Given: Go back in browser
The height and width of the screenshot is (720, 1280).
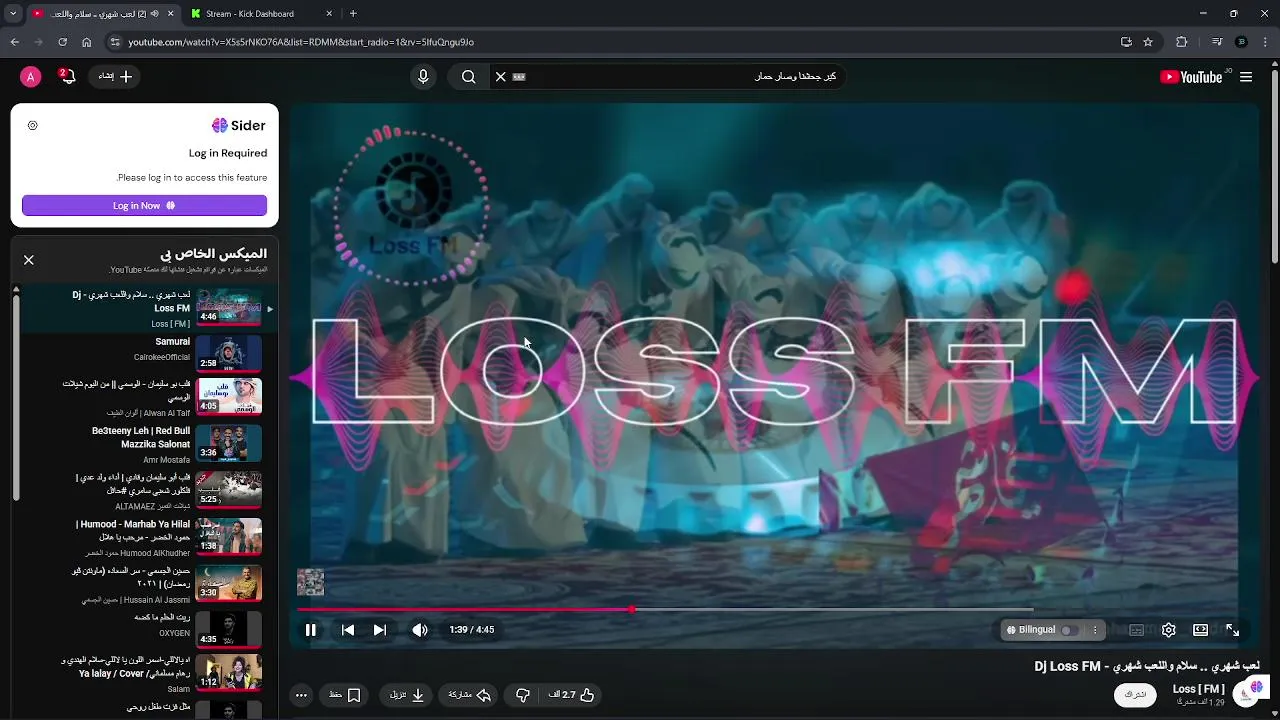Looking at the screenshot, I should (x=14, y=42).
